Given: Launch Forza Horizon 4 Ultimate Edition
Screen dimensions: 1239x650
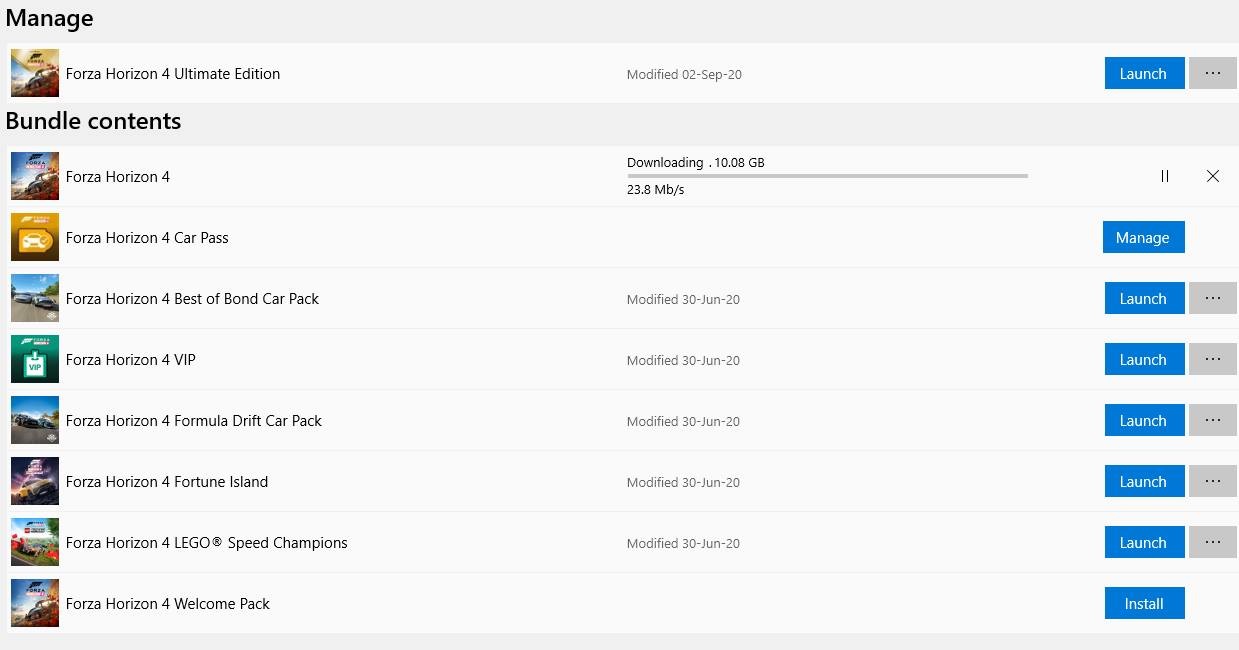Looking at the screenshot, I should (1144, 73).
